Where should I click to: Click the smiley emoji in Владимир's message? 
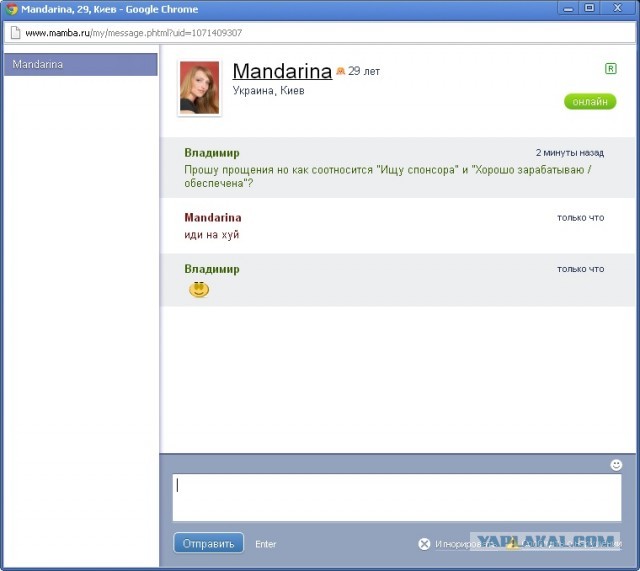pos(199,290)
